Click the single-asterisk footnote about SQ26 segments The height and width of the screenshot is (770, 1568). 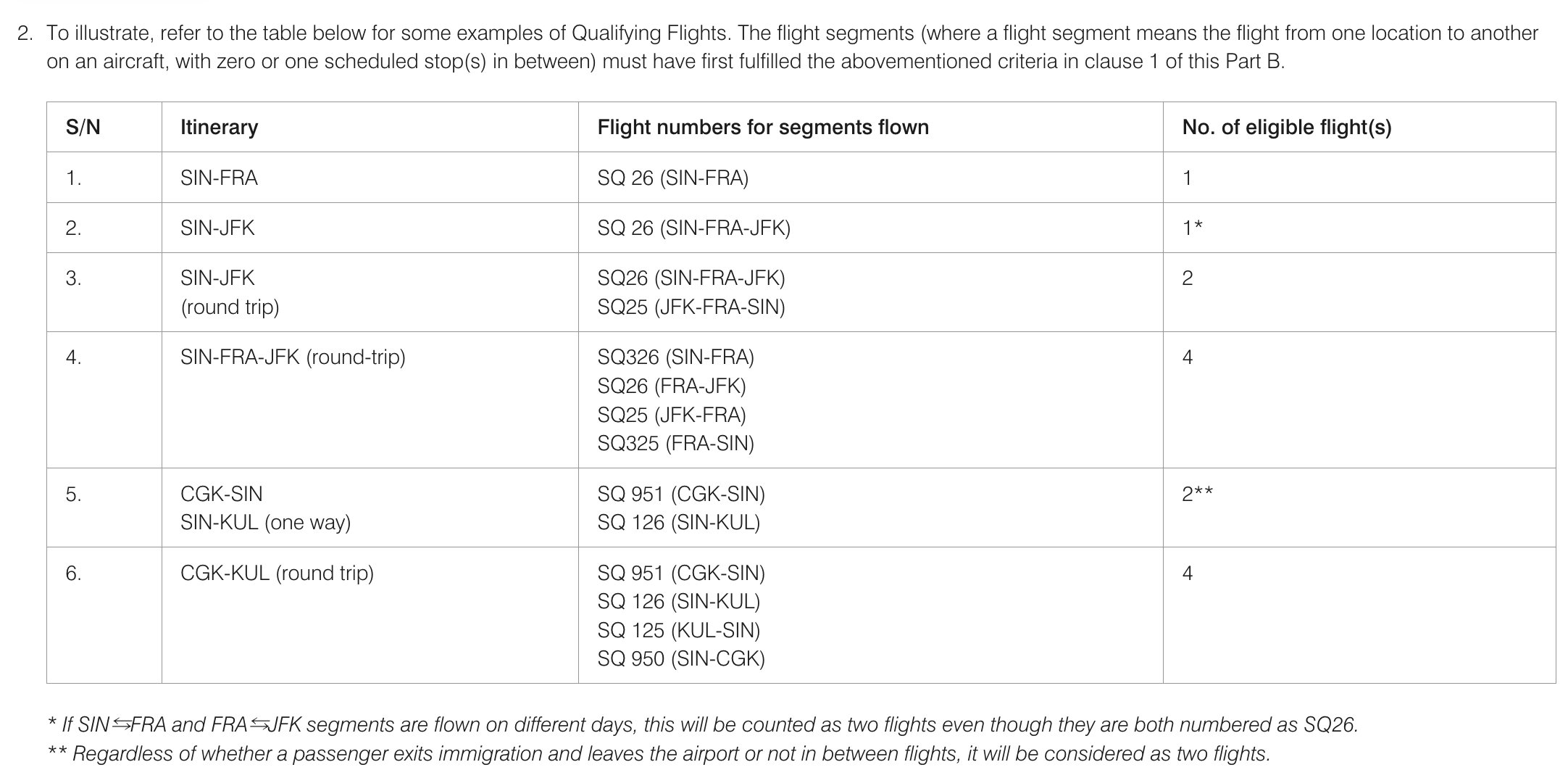[703, 725]
